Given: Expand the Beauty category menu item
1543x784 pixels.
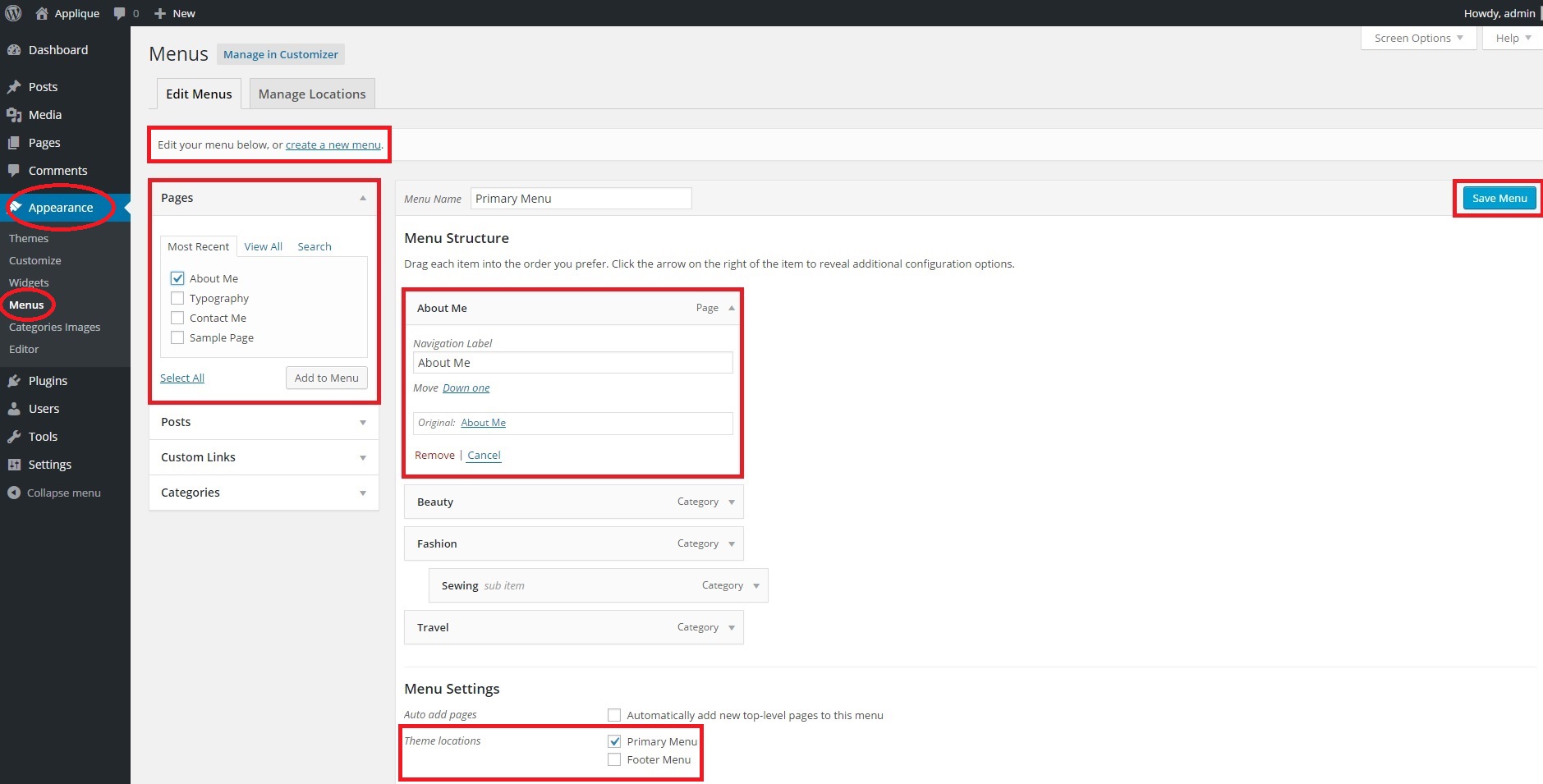Looking at the screenshot, I should (x=731, y=502).
